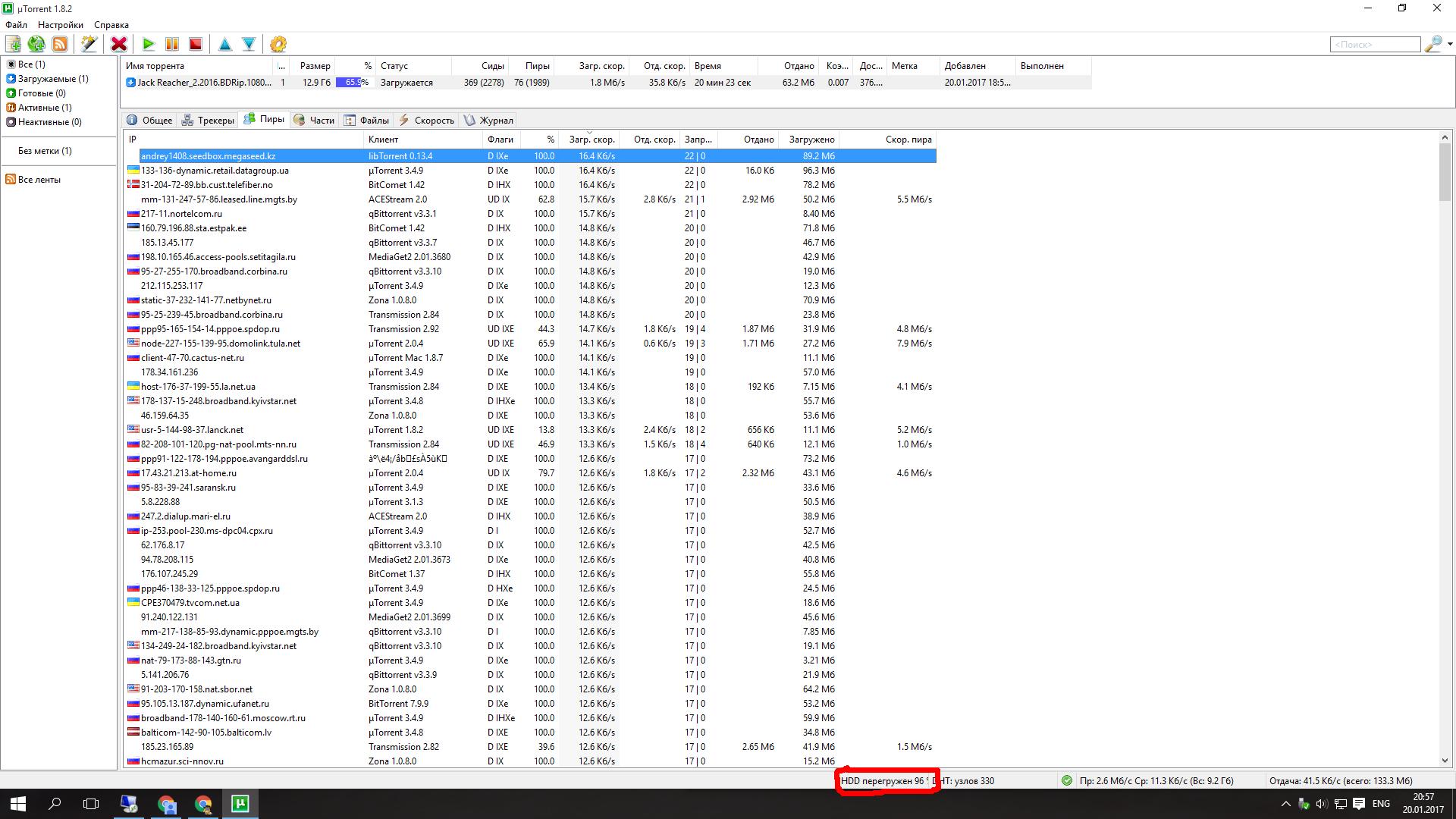This screenshot has height=819, width=1456.
Task: Sort peers by the Клиент column header
Action: pyautogui.click(x=422, y=139)
